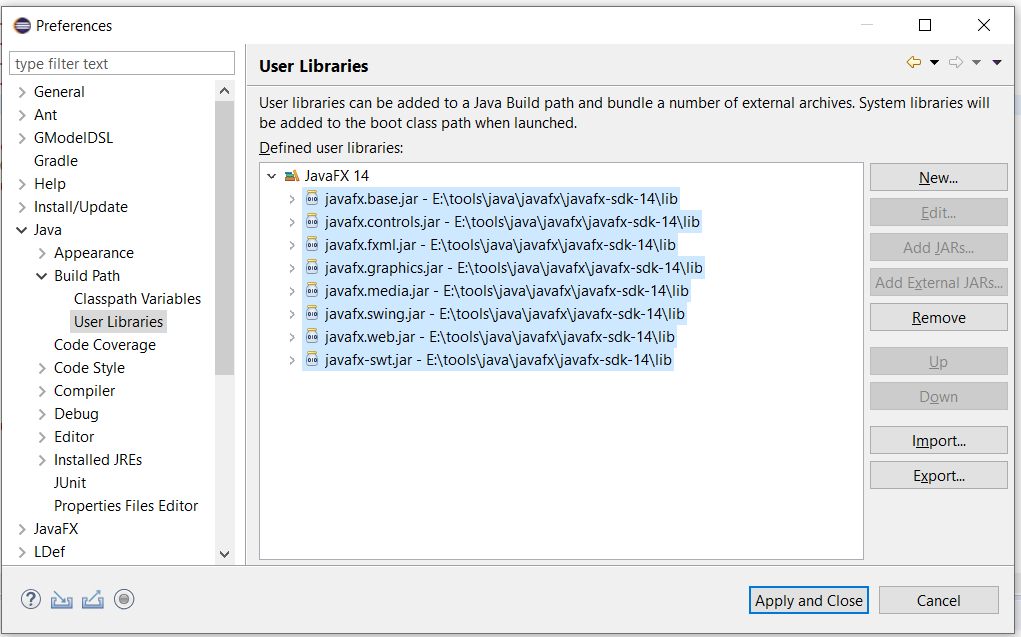Screen dimensions: 1021x637
Task: Expand the General preferences node
Action: 22,92
